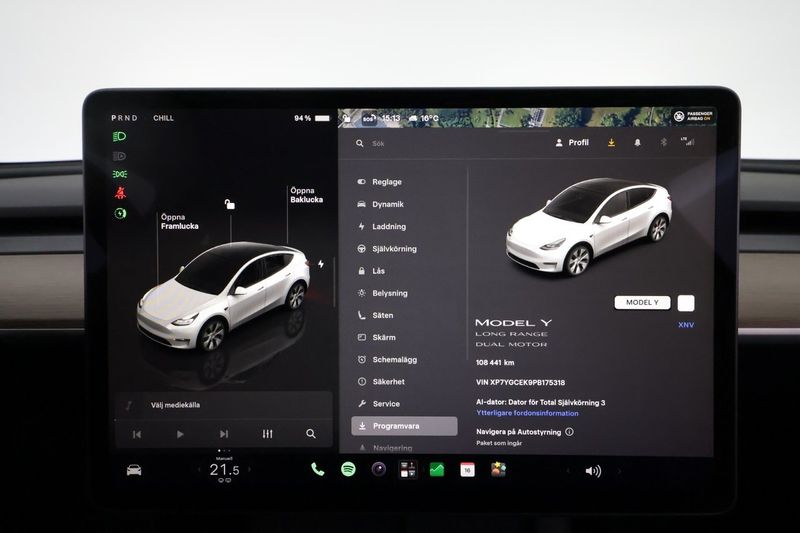Tap the 16°C weather readout

tap(424, 118)
